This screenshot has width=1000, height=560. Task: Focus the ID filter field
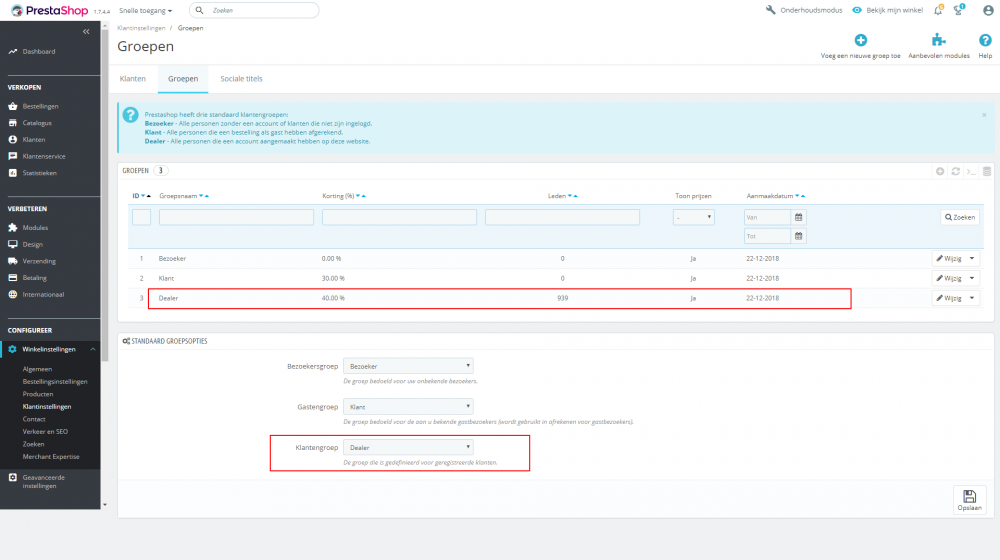click(142, 217)
